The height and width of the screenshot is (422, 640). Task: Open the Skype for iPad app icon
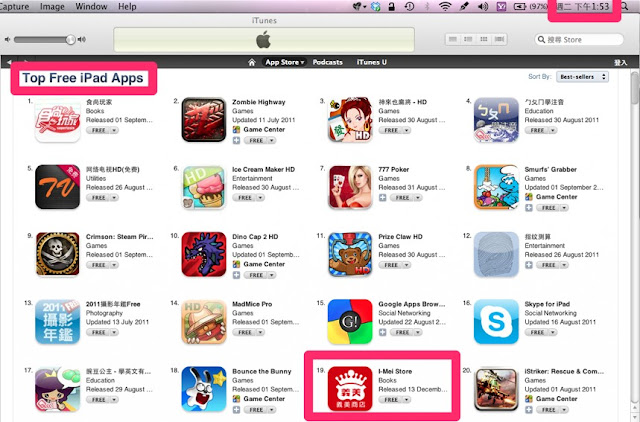tap(496, 321)
